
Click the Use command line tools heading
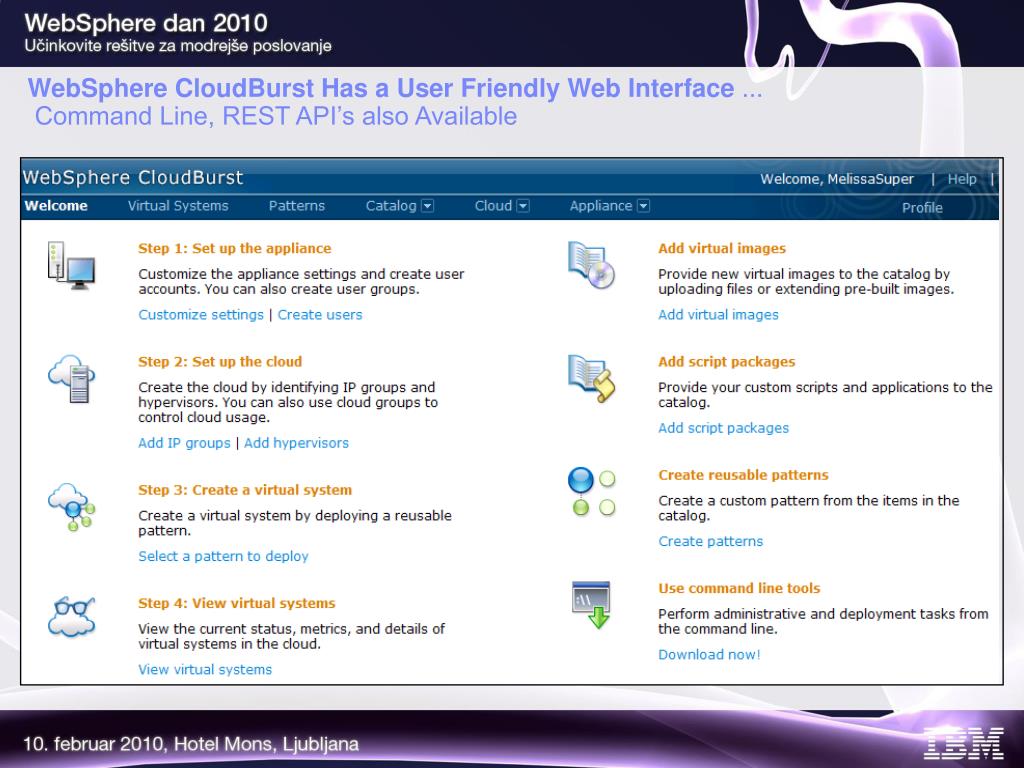coord(739,588)
